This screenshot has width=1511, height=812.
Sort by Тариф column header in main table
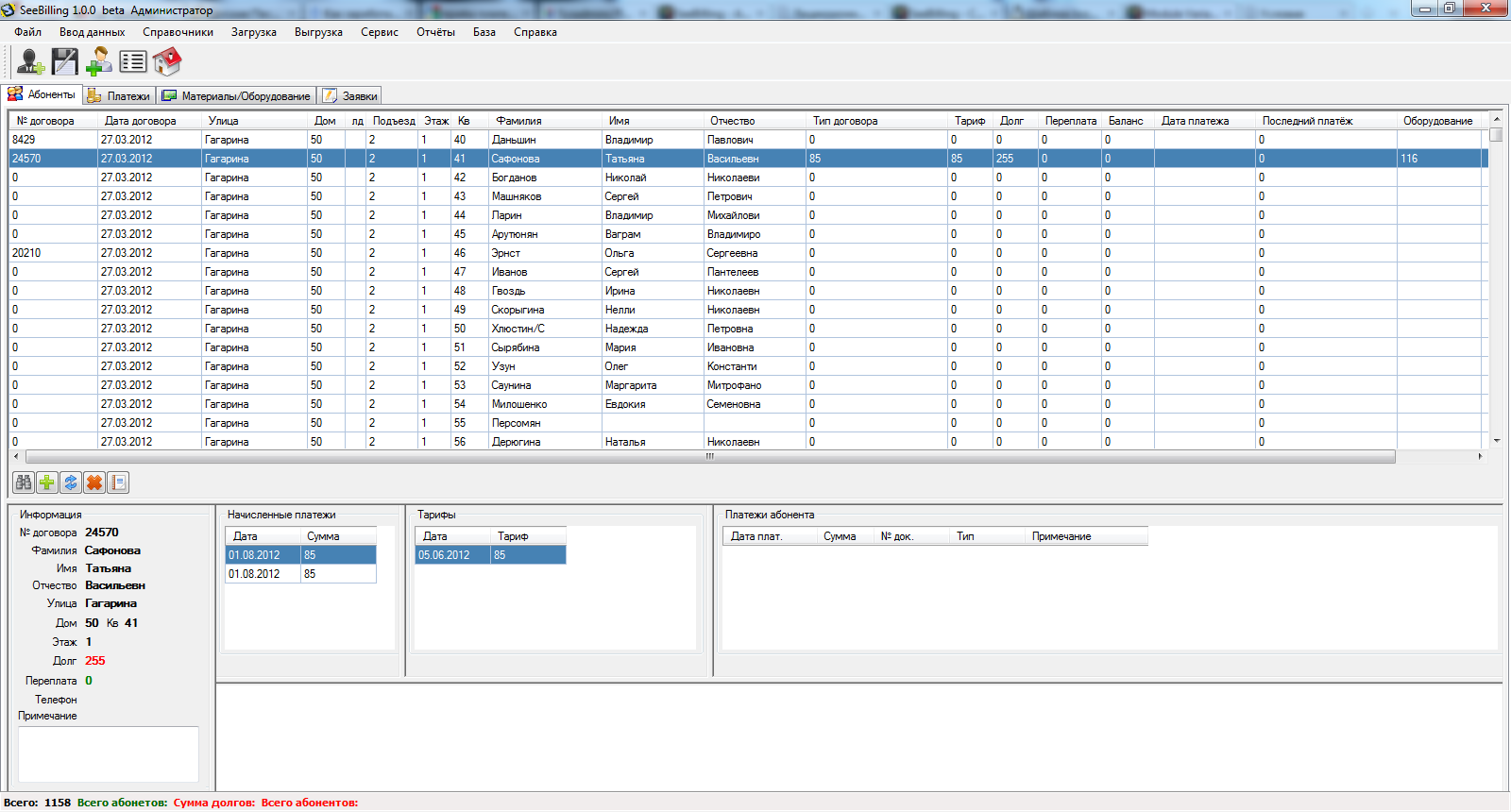pyautogui.click(x=970, y=121)
